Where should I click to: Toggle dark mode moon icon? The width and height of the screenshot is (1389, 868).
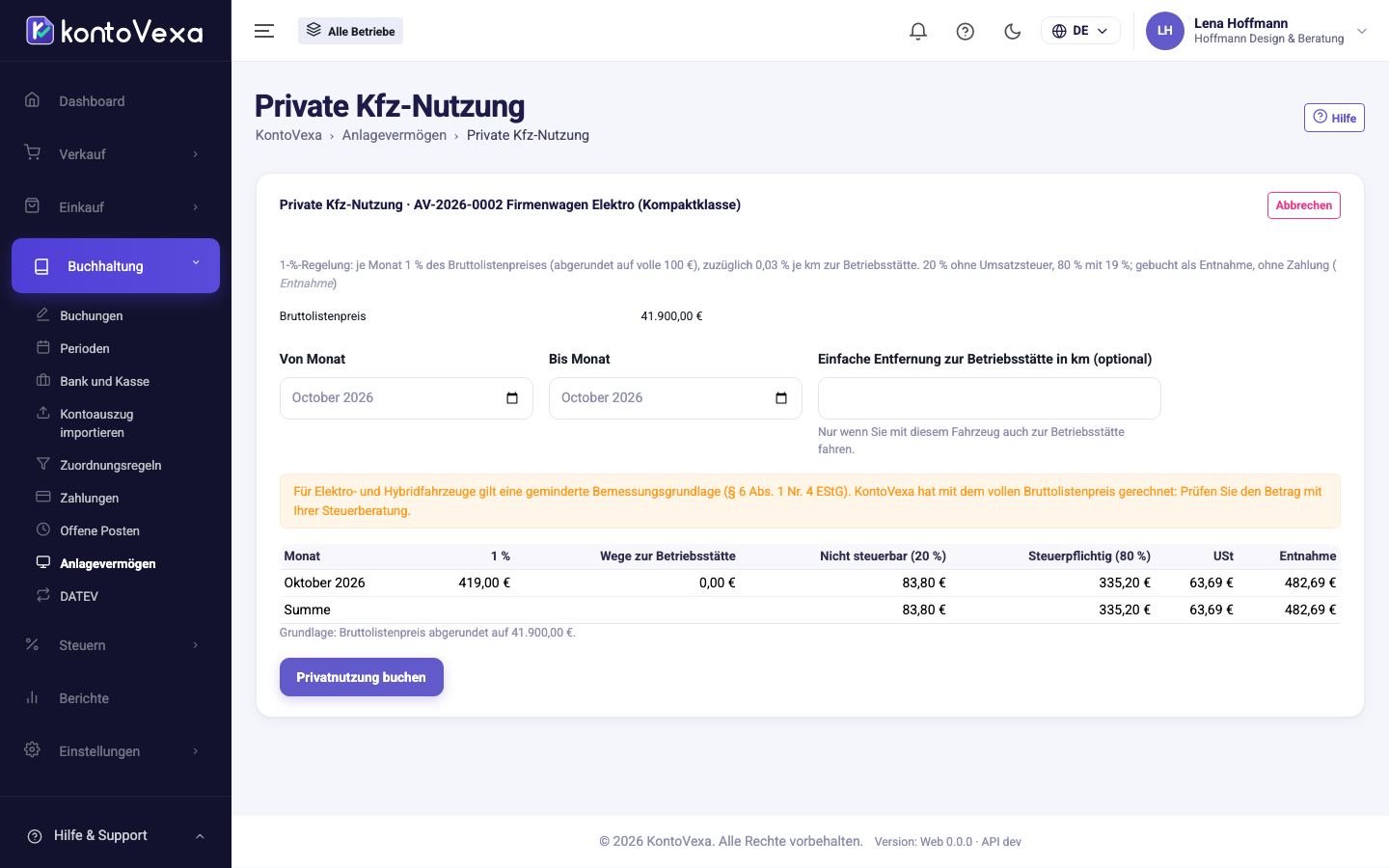pyautogui.click(x=1012, y=31)
